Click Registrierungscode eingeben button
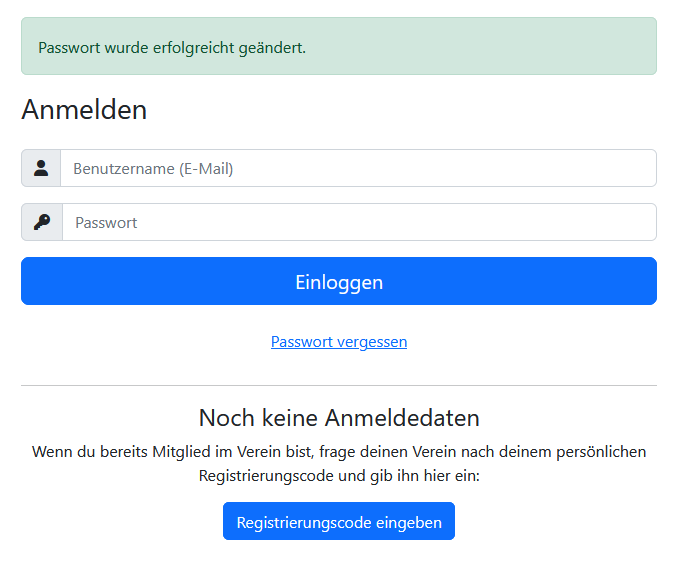This screenshot has height=571, width=674. click(338, 522)
